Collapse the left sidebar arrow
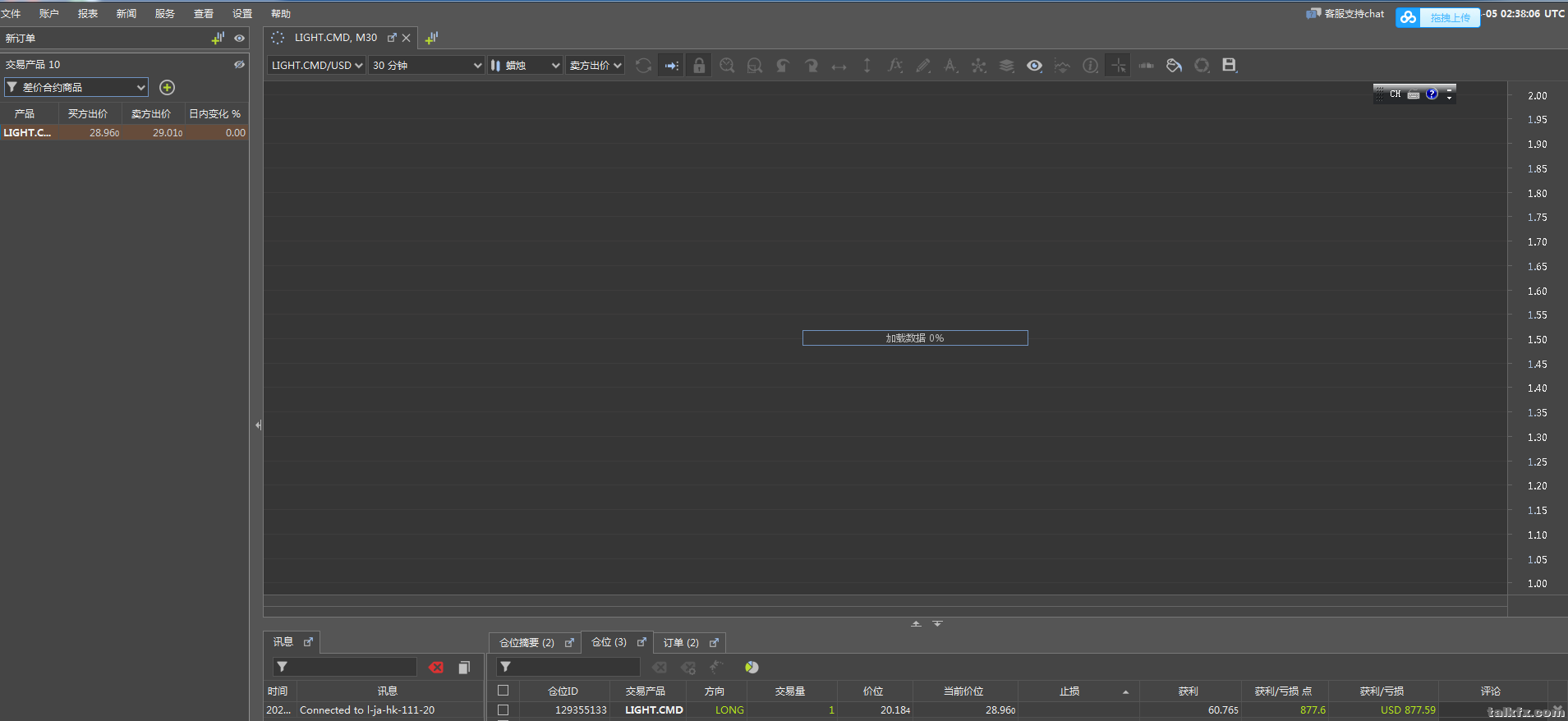Screen dimensions: 1568x721 [258, 425]
